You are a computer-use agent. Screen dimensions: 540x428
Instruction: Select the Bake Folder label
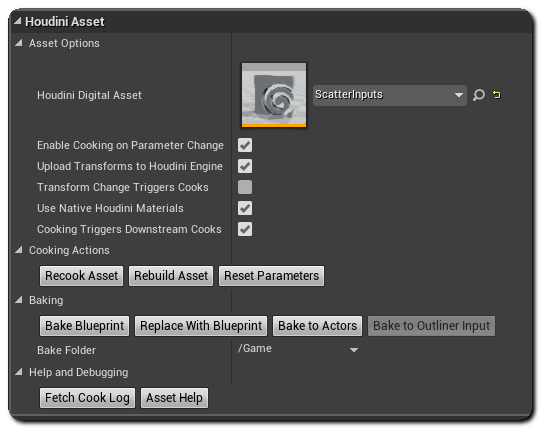(66, 350)
